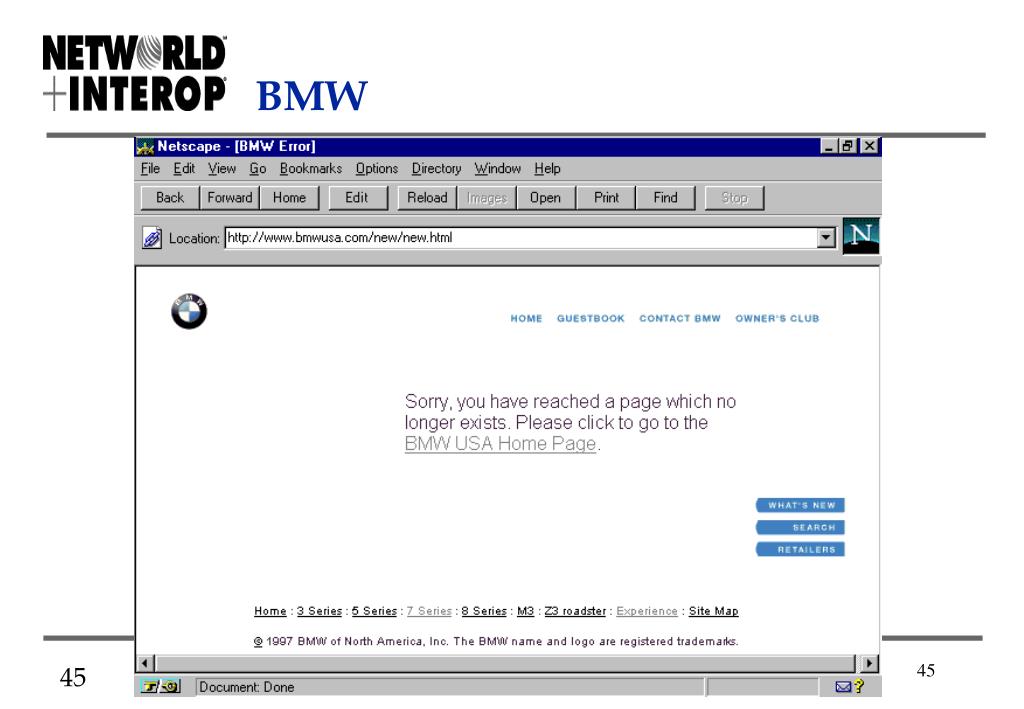Click the WHAT'S NEW blue button
Viewport: 1024px width, 709px height.
800,505
